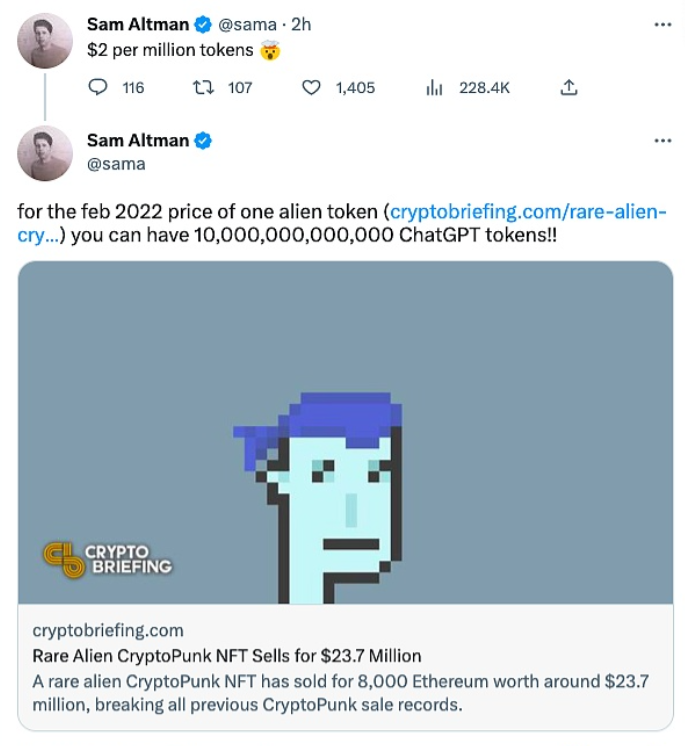Viewport: 685px width, 746px height.
Task: Open Sam Altman's avatar on first tweet
Action: (45, 41)
